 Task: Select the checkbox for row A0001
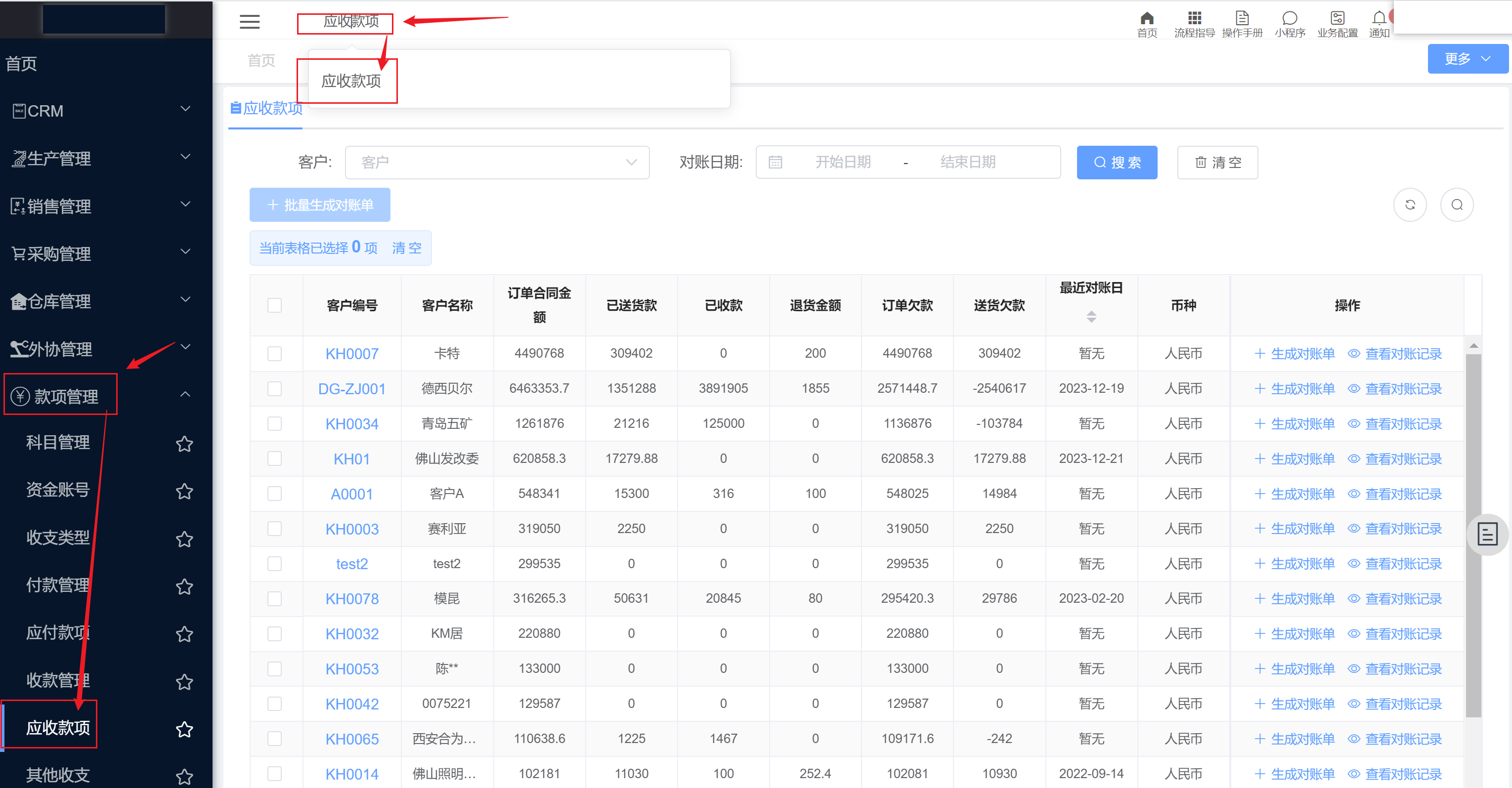[x=274, y=494]
